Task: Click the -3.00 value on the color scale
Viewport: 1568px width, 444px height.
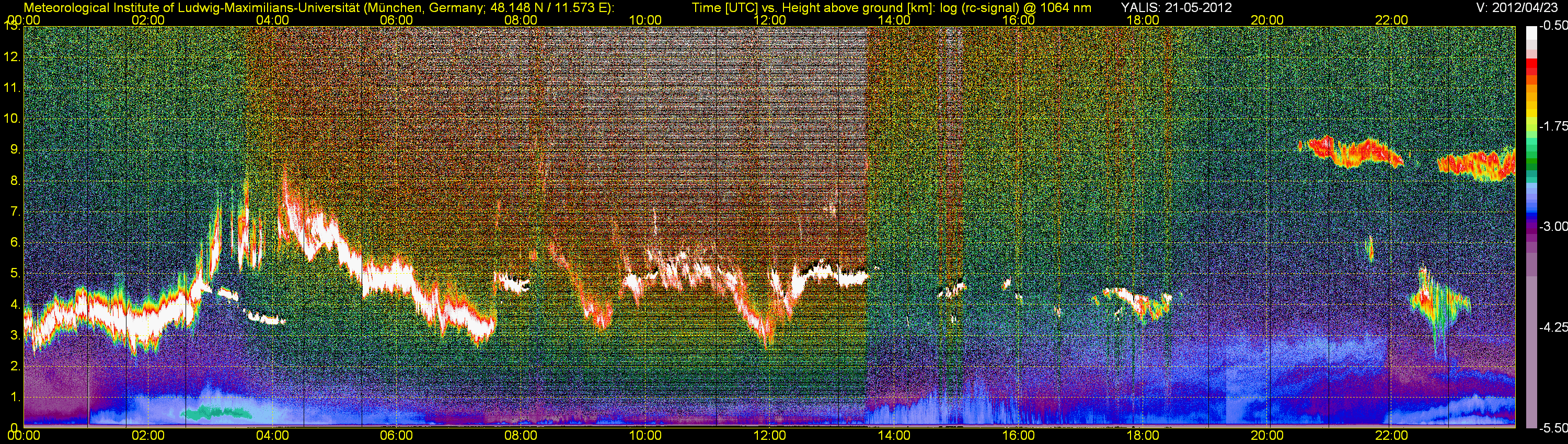Action: pos(1552,227)
